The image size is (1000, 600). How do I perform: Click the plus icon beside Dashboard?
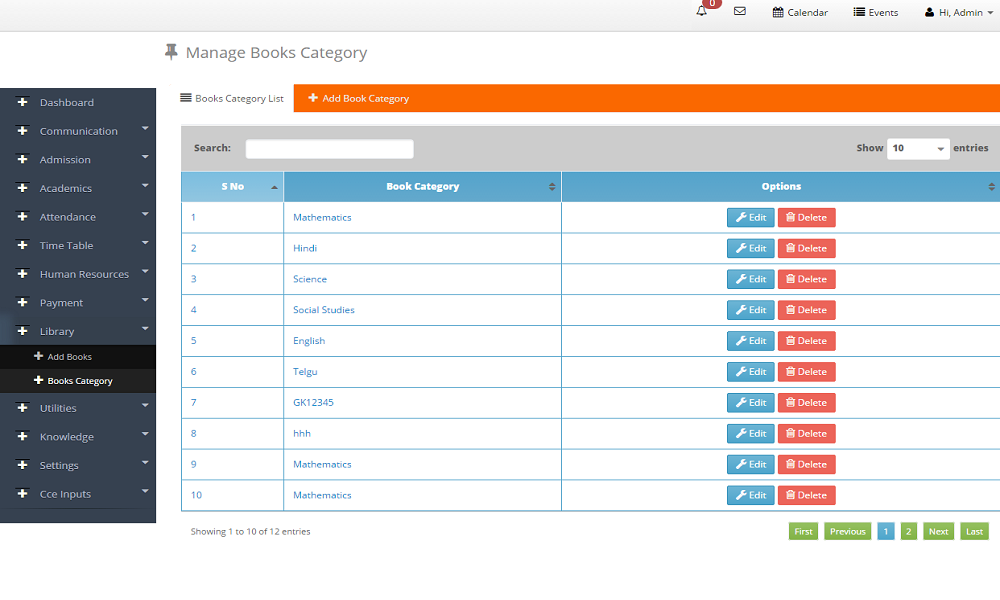coord(23,102)
